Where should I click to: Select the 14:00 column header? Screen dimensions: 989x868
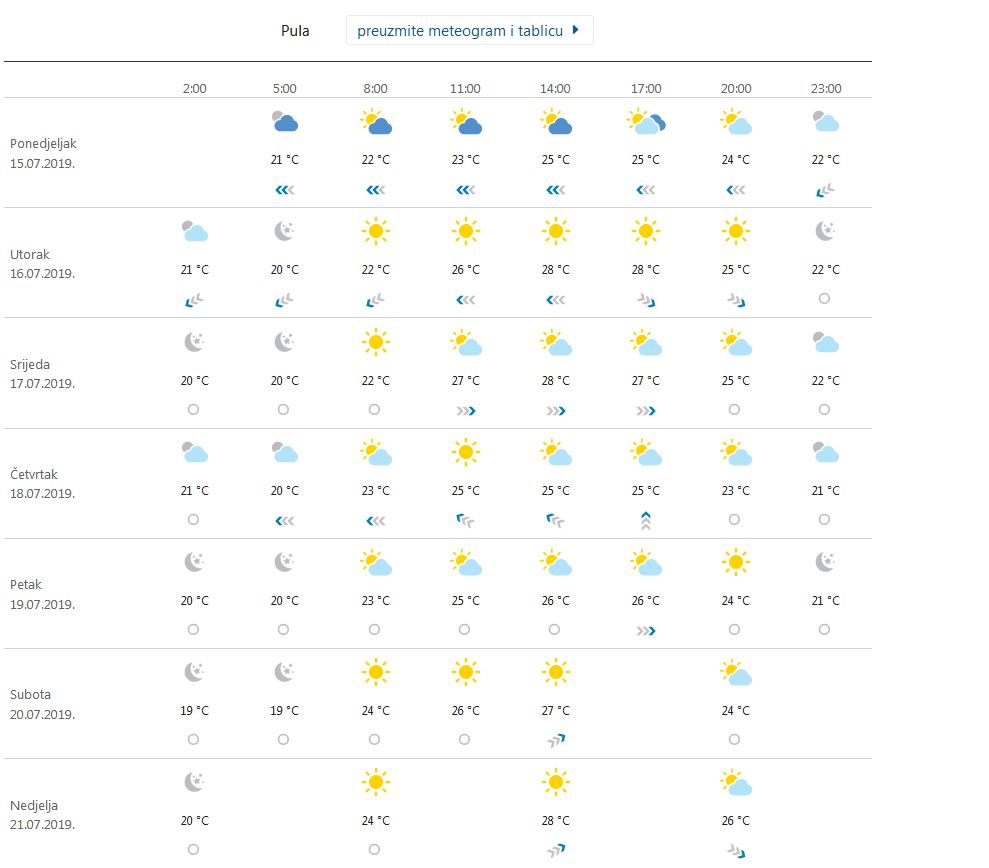point(556,88)
